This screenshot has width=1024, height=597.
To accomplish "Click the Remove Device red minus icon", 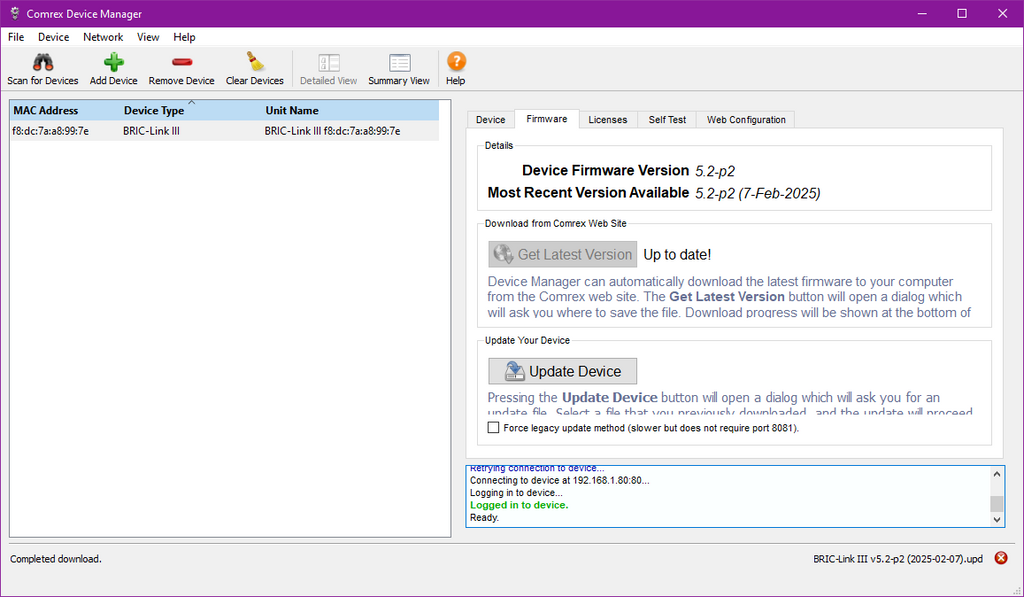I will click(181, 63).
